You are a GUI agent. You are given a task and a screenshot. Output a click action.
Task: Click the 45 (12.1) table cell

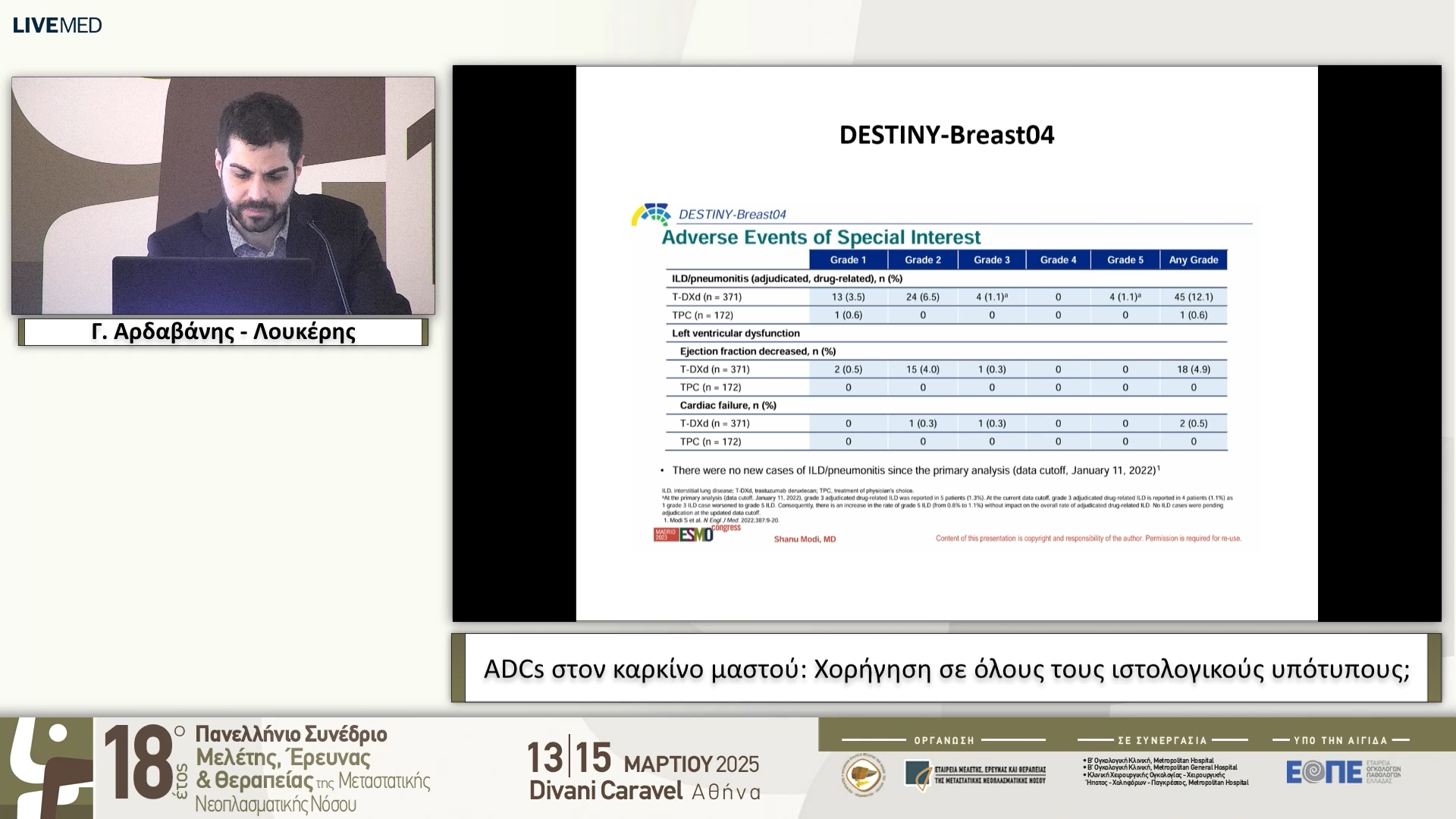point(1194,297)
